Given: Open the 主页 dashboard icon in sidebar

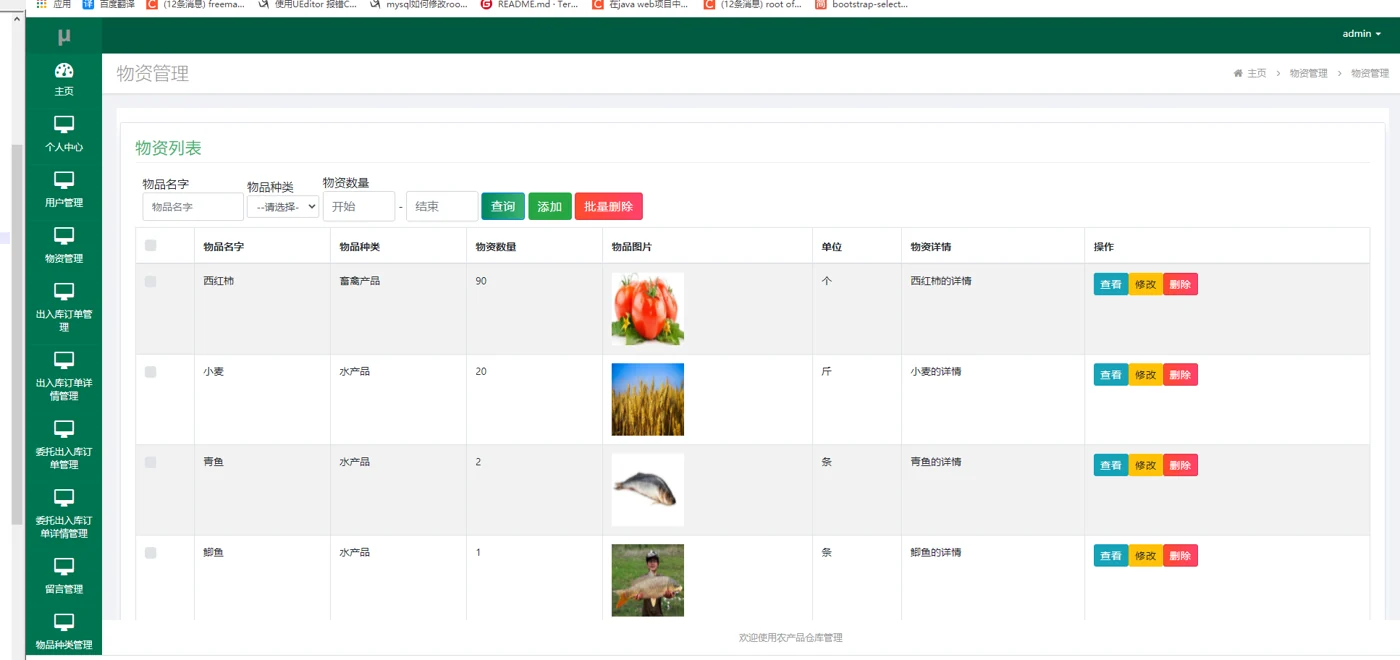Looking at the screenshot, I should (64, 70).
